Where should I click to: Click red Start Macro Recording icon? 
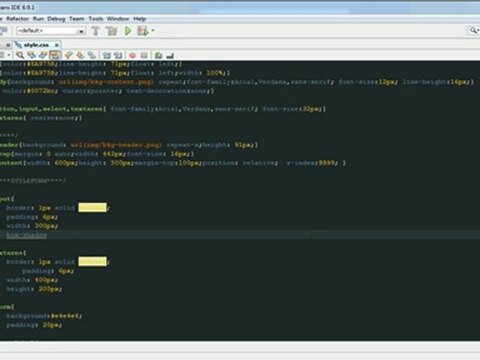133,55
